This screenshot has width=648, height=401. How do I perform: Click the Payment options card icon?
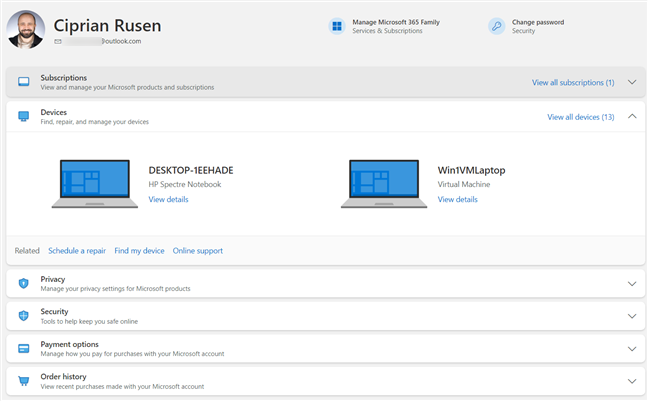[24, 348]
